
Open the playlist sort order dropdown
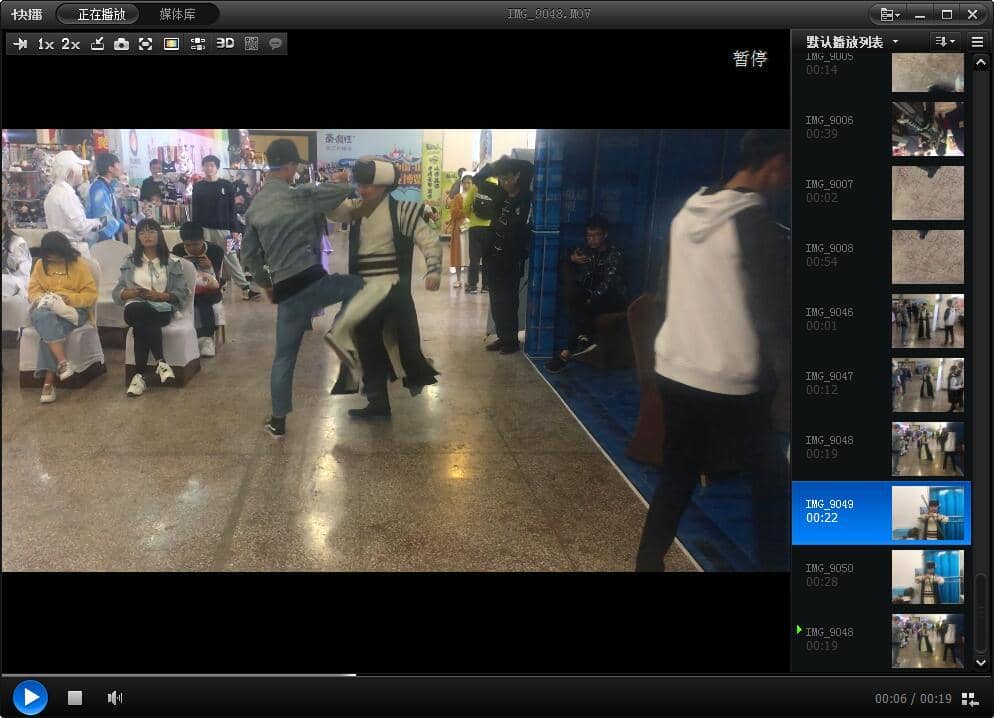tap(945, 42)
